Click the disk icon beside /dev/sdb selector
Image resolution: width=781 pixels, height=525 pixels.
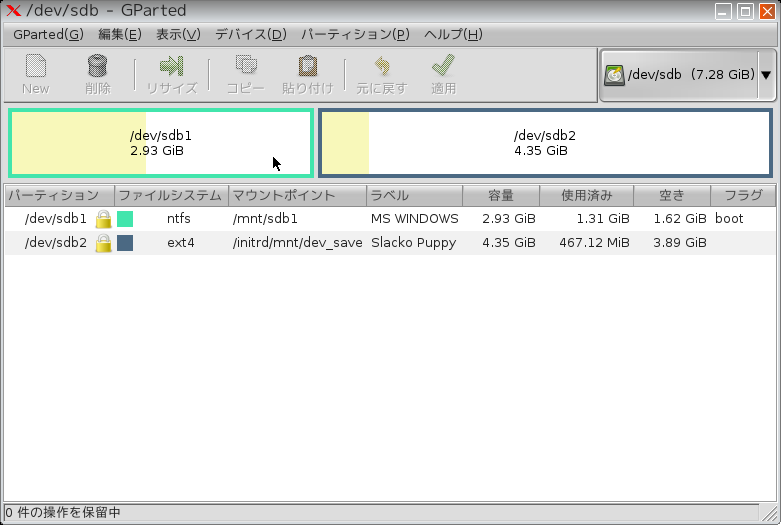pos(615,75)
